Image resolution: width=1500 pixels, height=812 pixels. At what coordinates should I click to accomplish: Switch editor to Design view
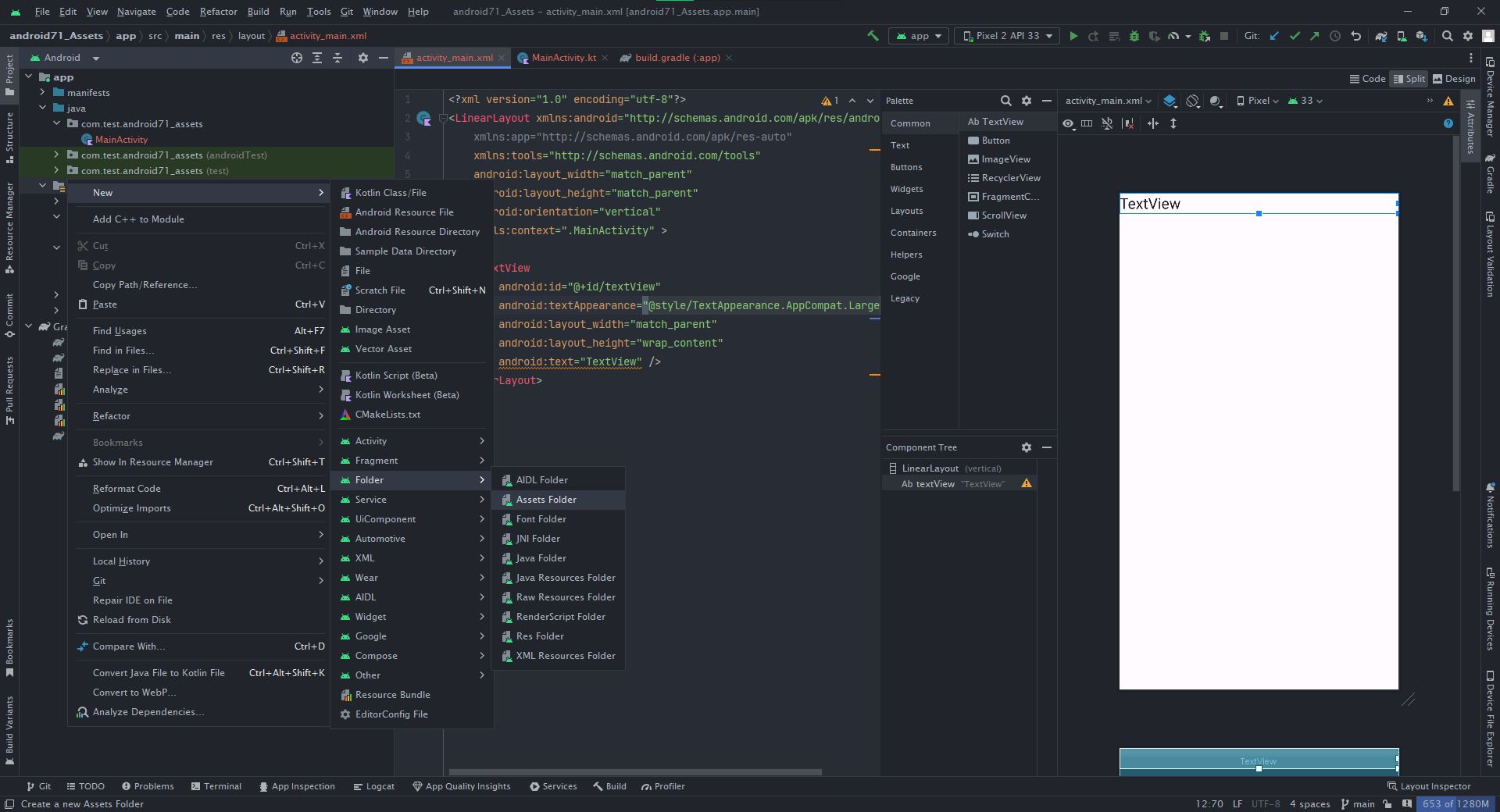(1454, 79)
